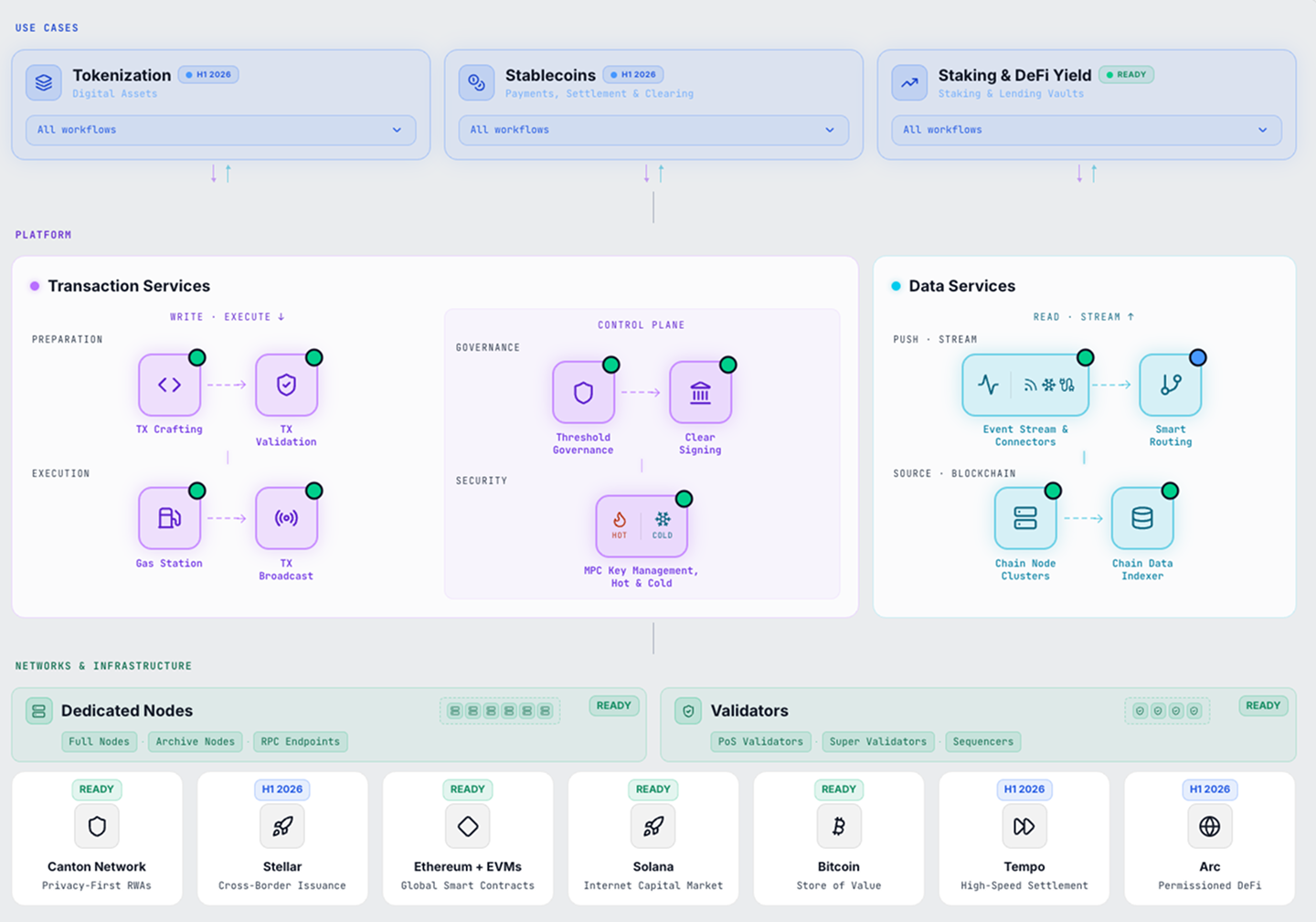
Task: Open Staking & DeFi Yield workflows dropdown
Action: tap(1087, 130)
